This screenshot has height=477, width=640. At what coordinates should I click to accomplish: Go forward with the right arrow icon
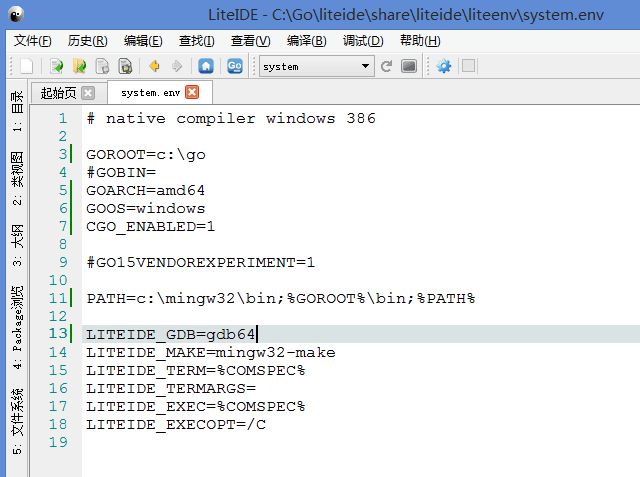(177, 66)
